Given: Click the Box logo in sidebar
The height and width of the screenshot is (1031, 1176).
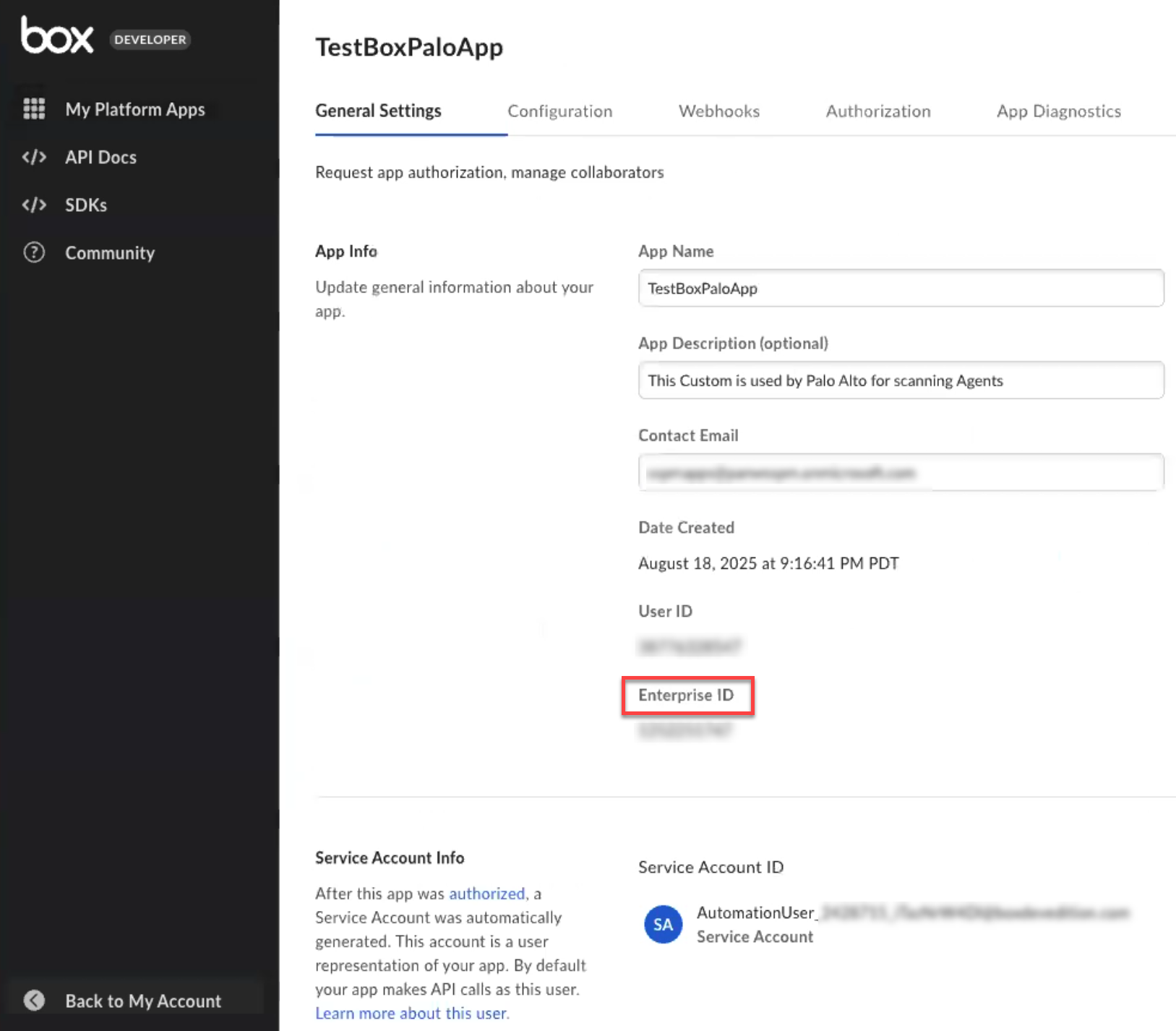Looking at the screenshot, I should [x=57, y=36].
